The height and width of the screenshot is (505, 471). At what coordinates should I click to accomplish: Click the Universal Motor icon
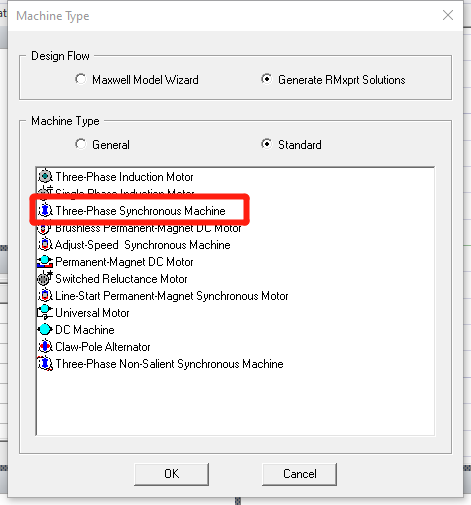click(x=45, y=313)
